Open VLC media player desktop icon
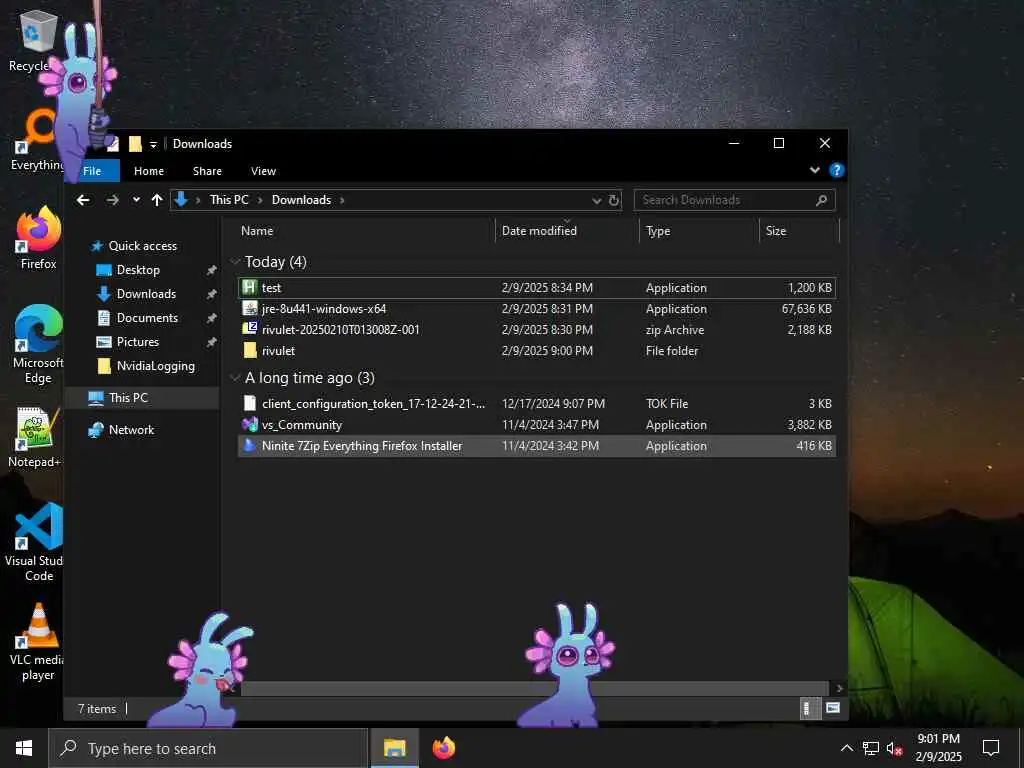 [38, 642]
